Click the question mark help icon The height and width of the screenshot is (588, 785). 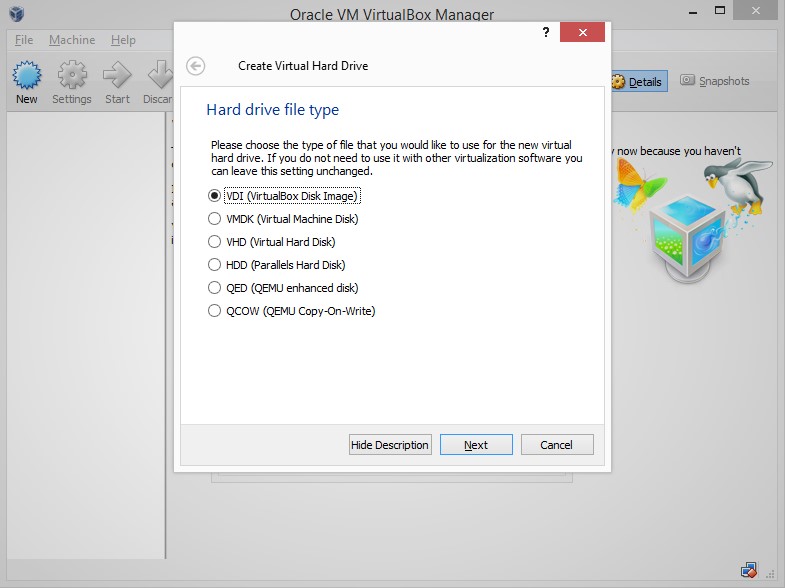click(546, 33)
